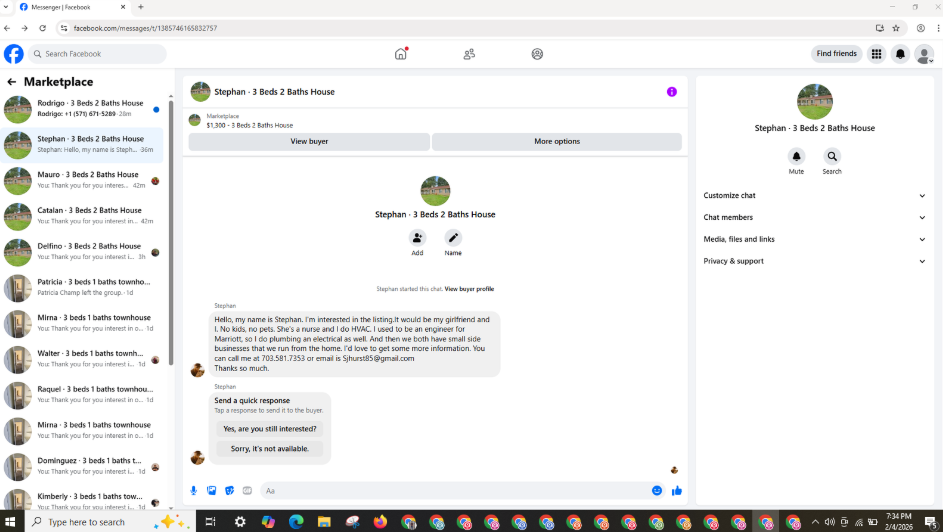The image size is (943, 532).
Task: Open File Explorer from taskbar
Action: point(324,521)
